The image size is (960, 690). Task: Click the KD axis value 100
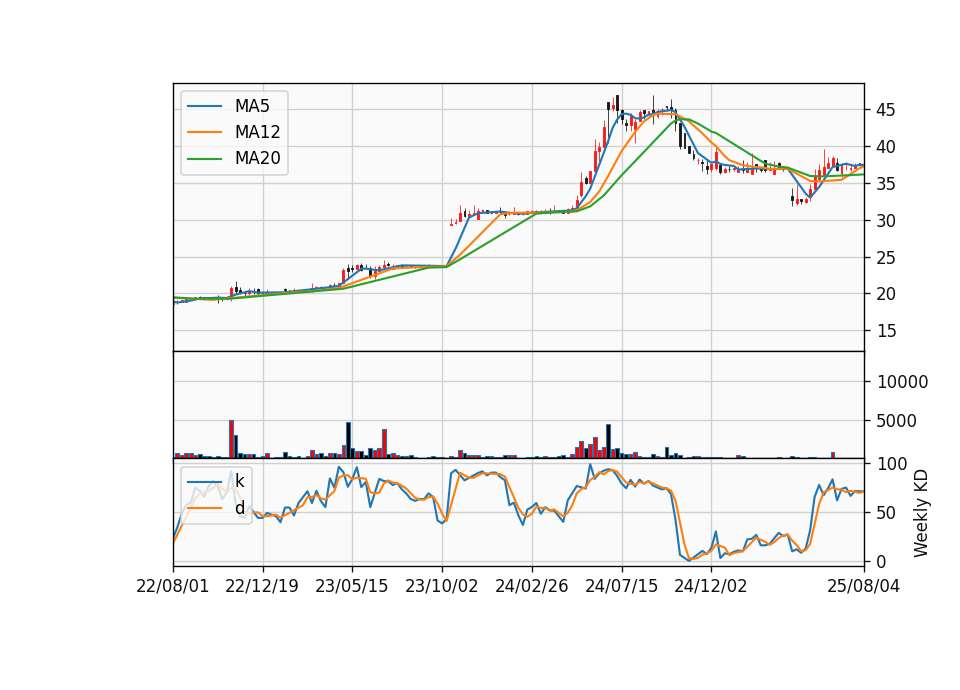(892, 464)
